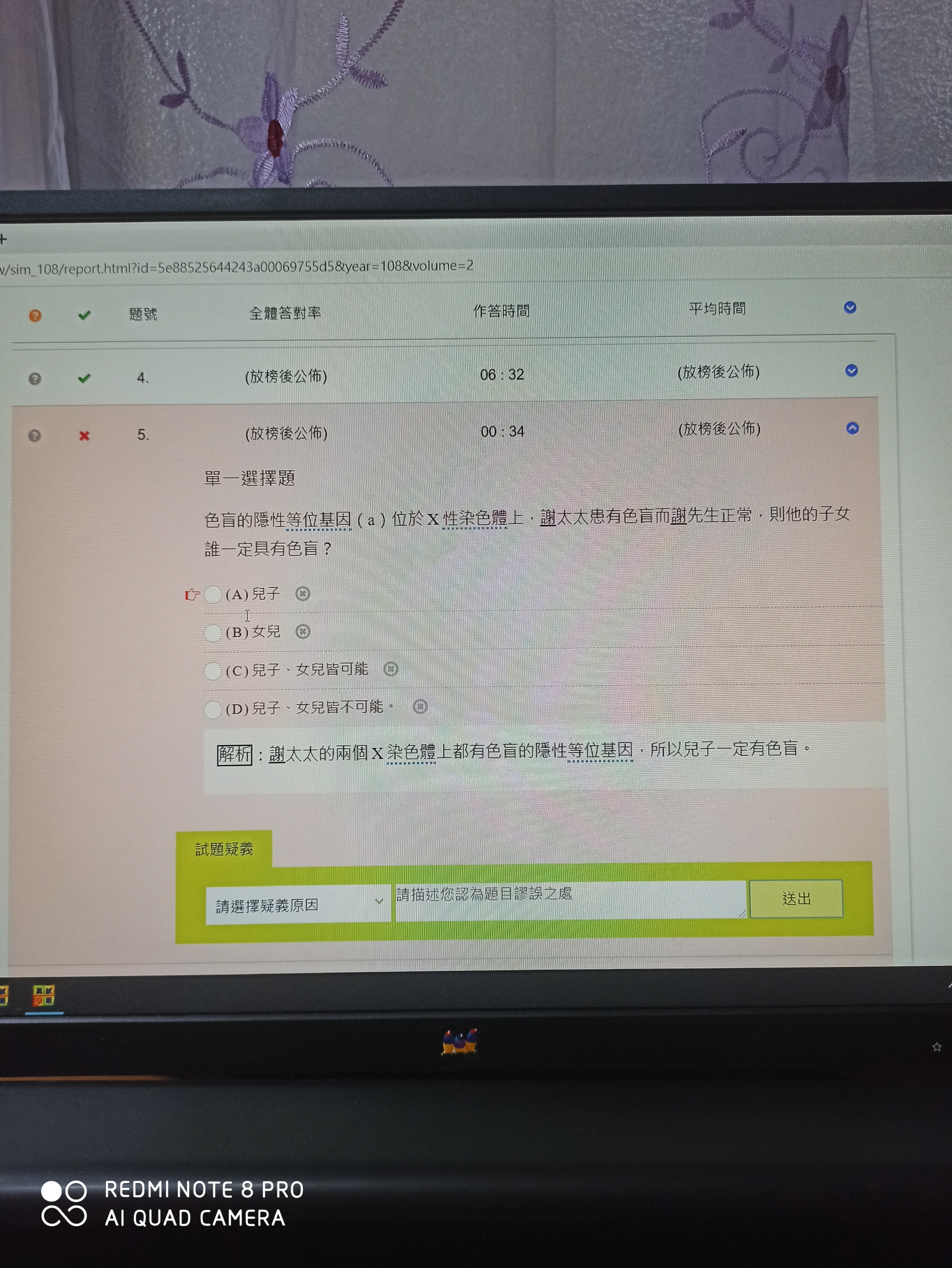Click the green checkmark in row 4
Viewport: 952px width, 1268px height.
84,378
